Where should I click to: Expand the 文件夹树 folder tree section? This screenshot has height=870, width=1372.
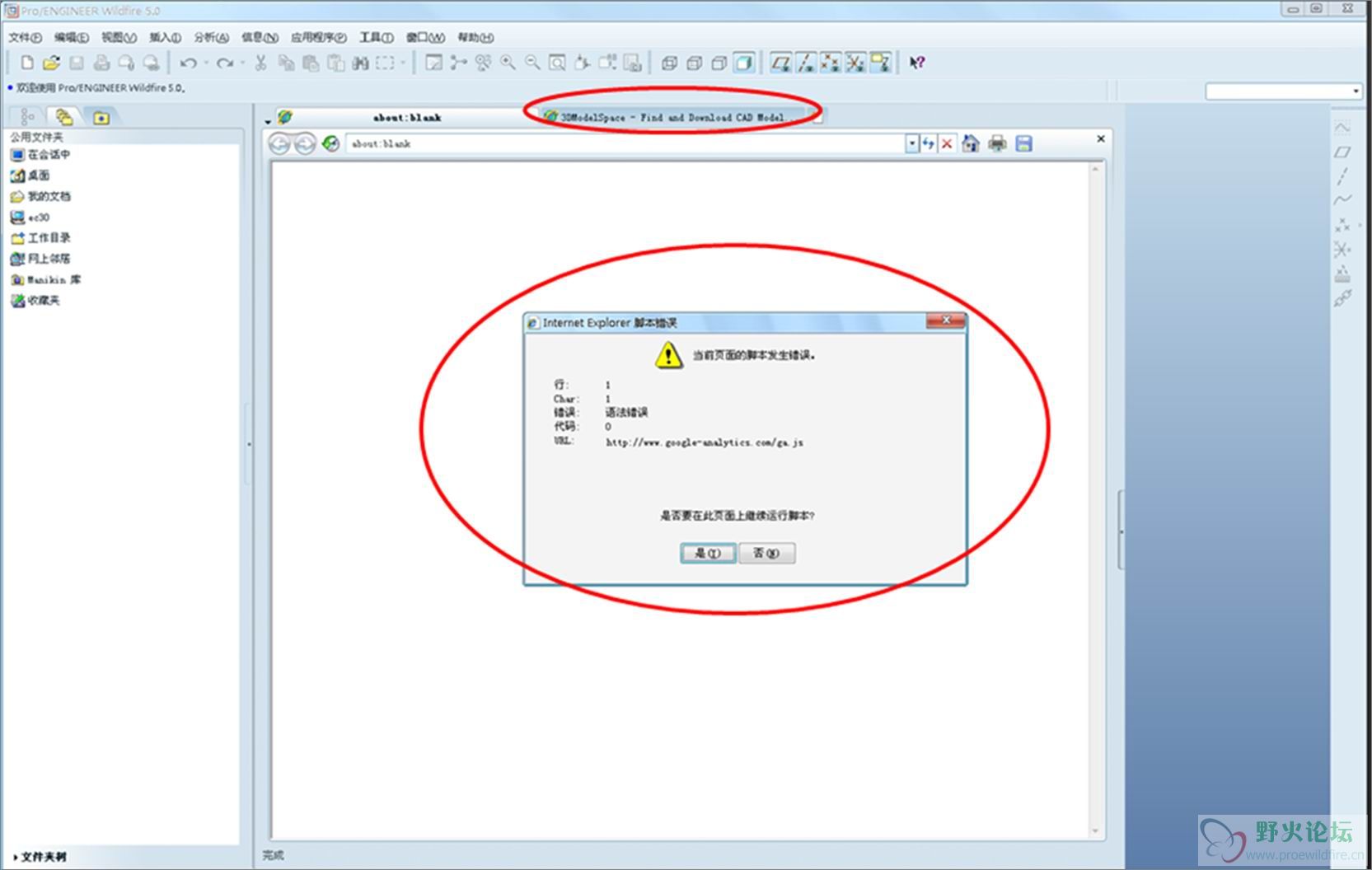point(40,857)
